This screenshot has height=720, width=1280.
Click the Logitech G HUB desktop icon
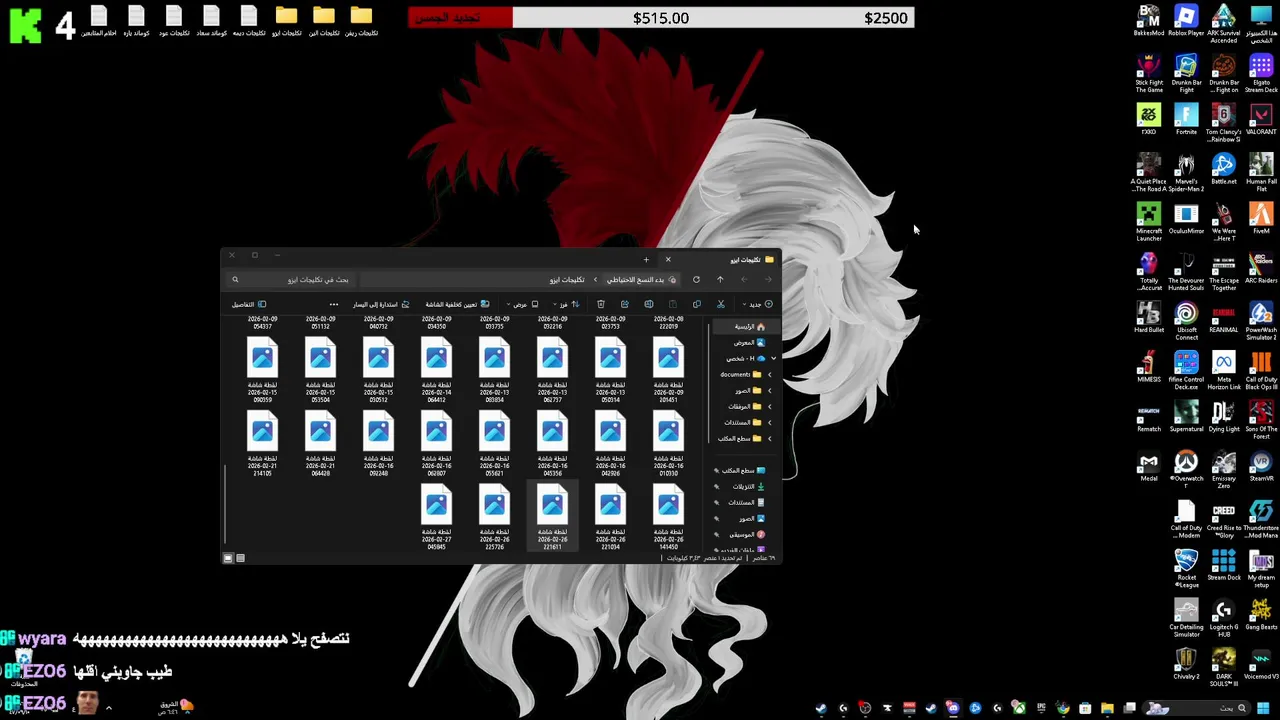tap(1224, 619)
